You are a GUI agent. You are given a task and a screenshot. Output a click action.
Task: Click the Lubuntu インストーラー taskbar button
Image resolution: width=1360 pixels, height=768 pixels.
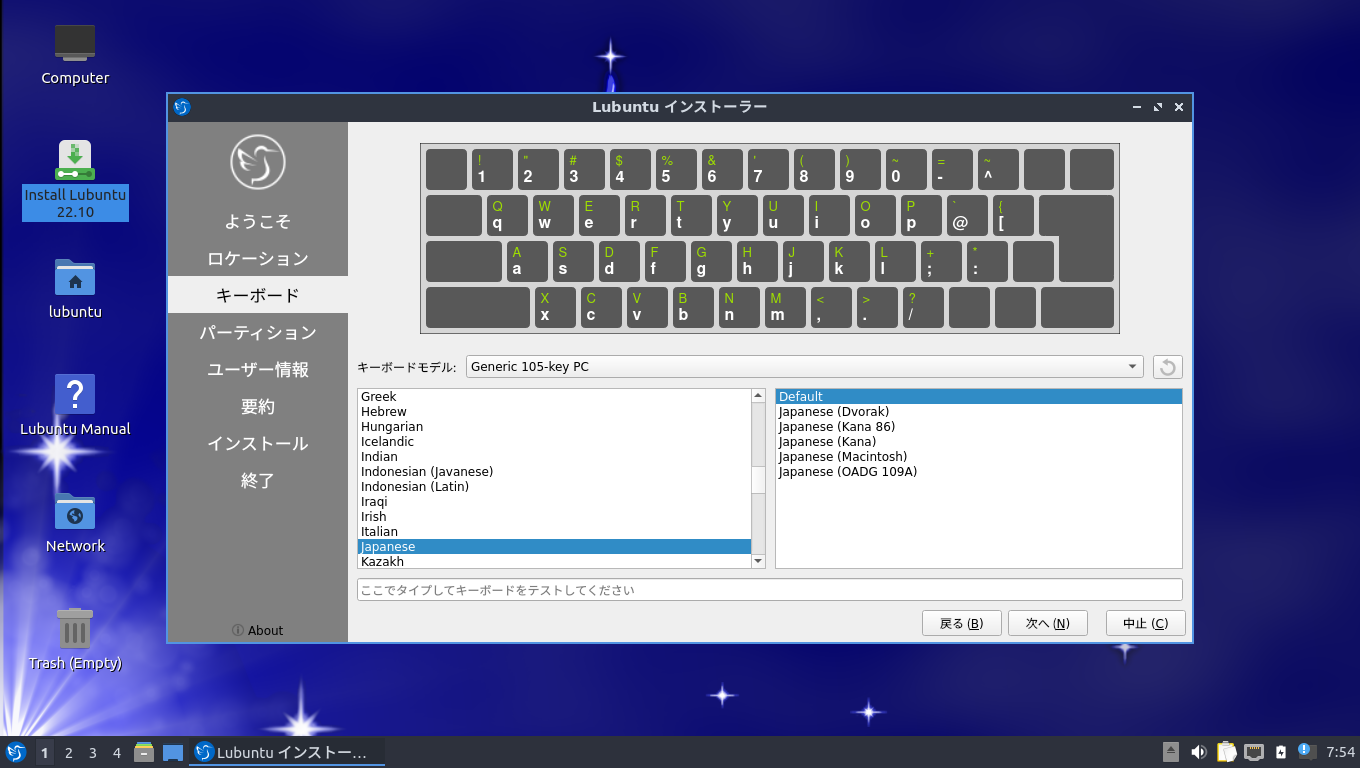(x=287, y=752)
